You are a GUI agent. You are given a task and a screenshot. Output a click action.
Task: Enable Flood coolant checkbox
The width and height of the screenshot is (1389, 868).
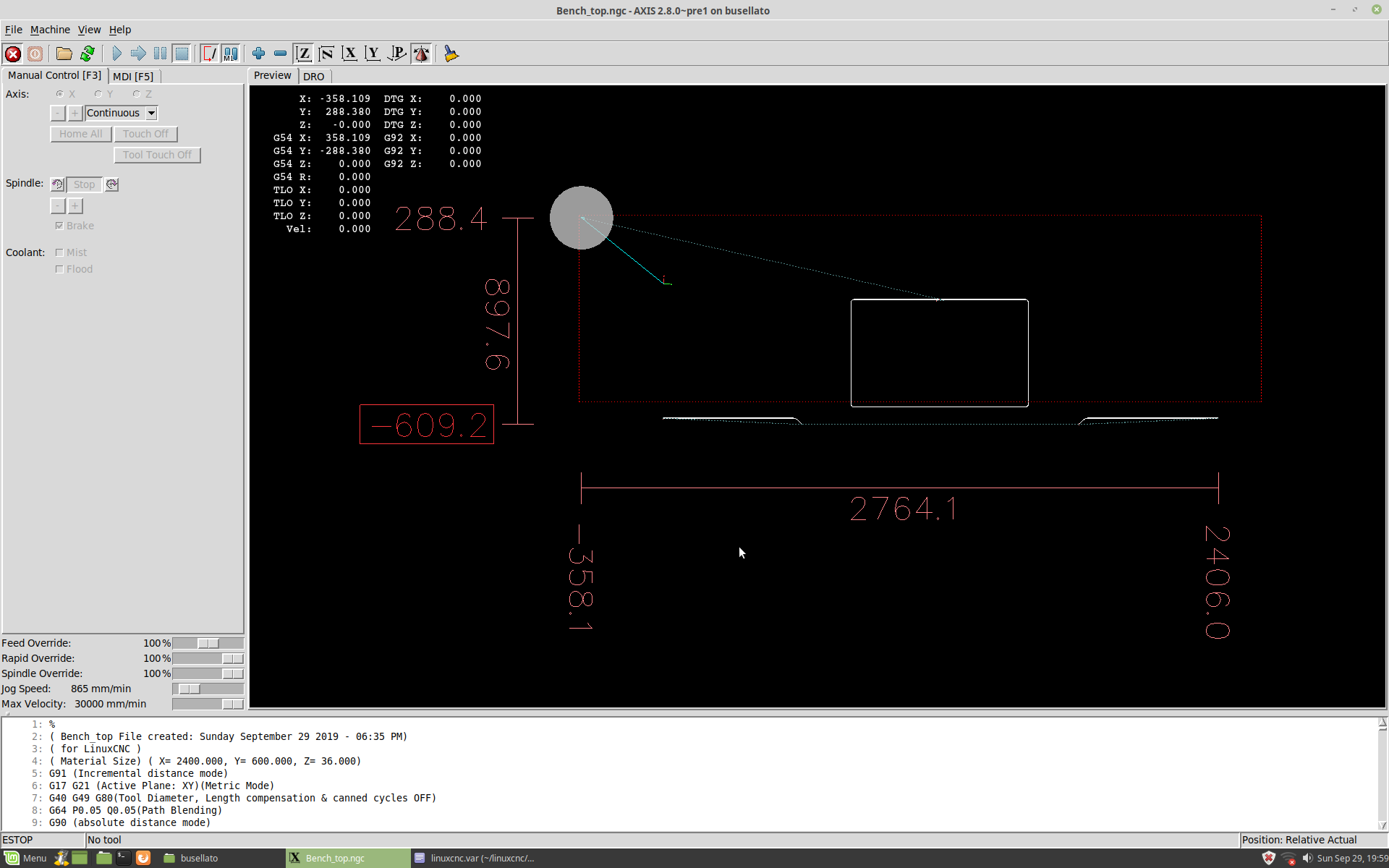coord(59,269)
